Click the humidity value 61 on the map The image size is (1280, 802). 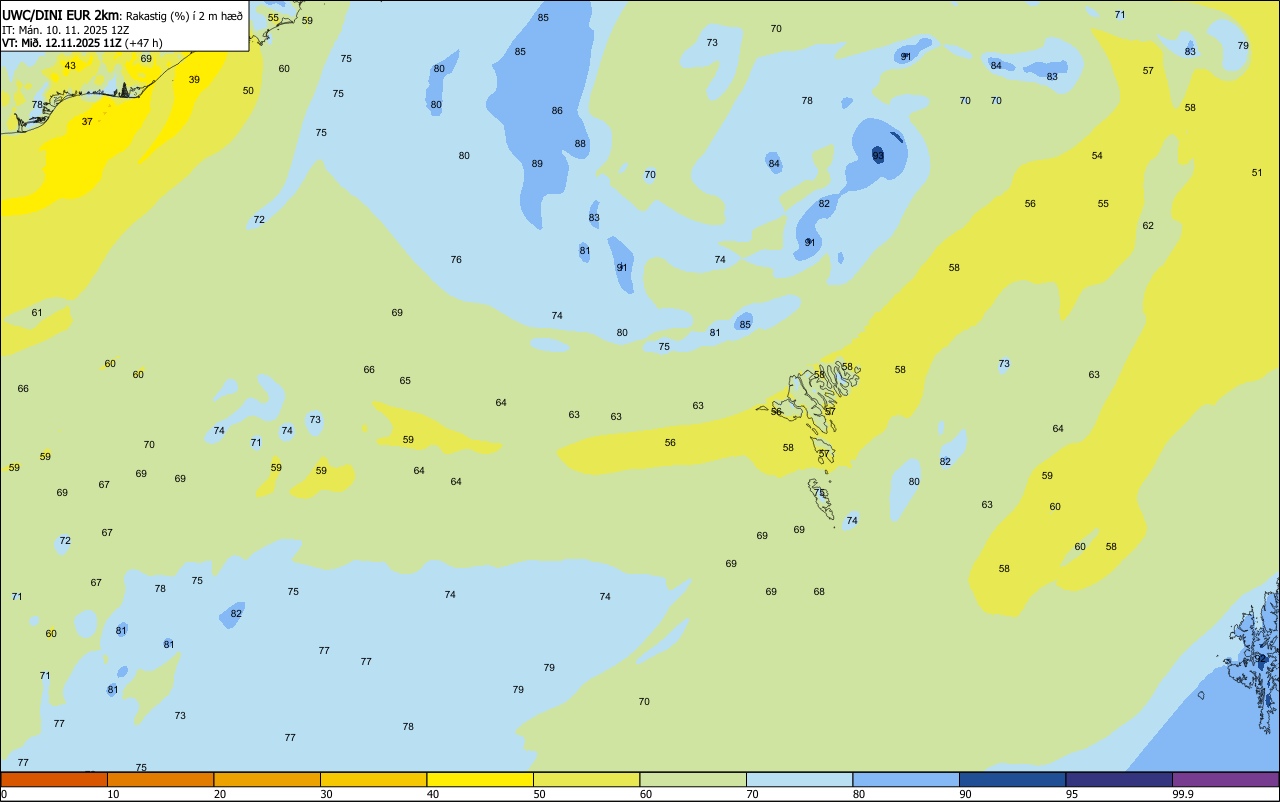click(37, 313)
